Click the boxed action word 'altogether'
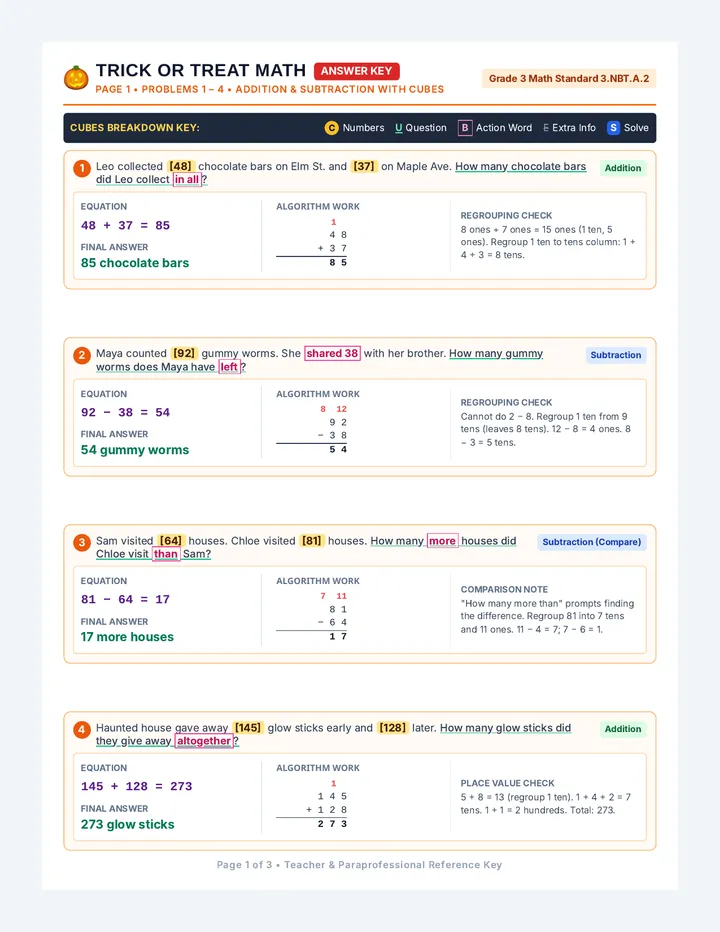 pos(204,741)
